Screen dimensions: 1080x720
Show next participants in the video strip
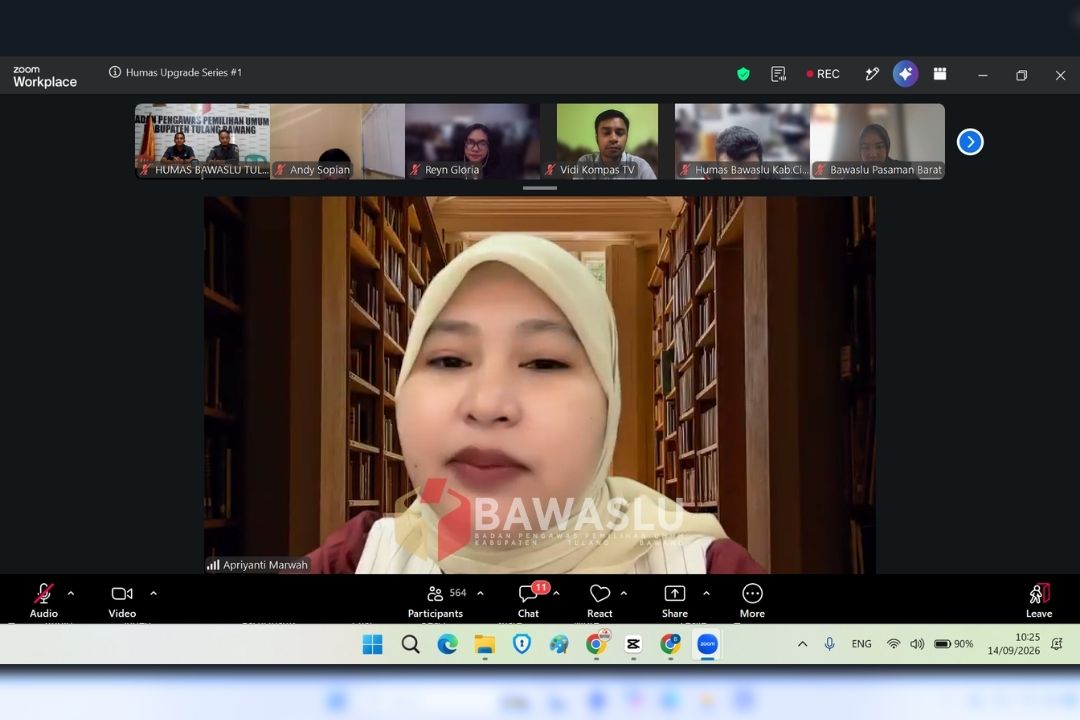pyautogui.click(x=970, y=142)
